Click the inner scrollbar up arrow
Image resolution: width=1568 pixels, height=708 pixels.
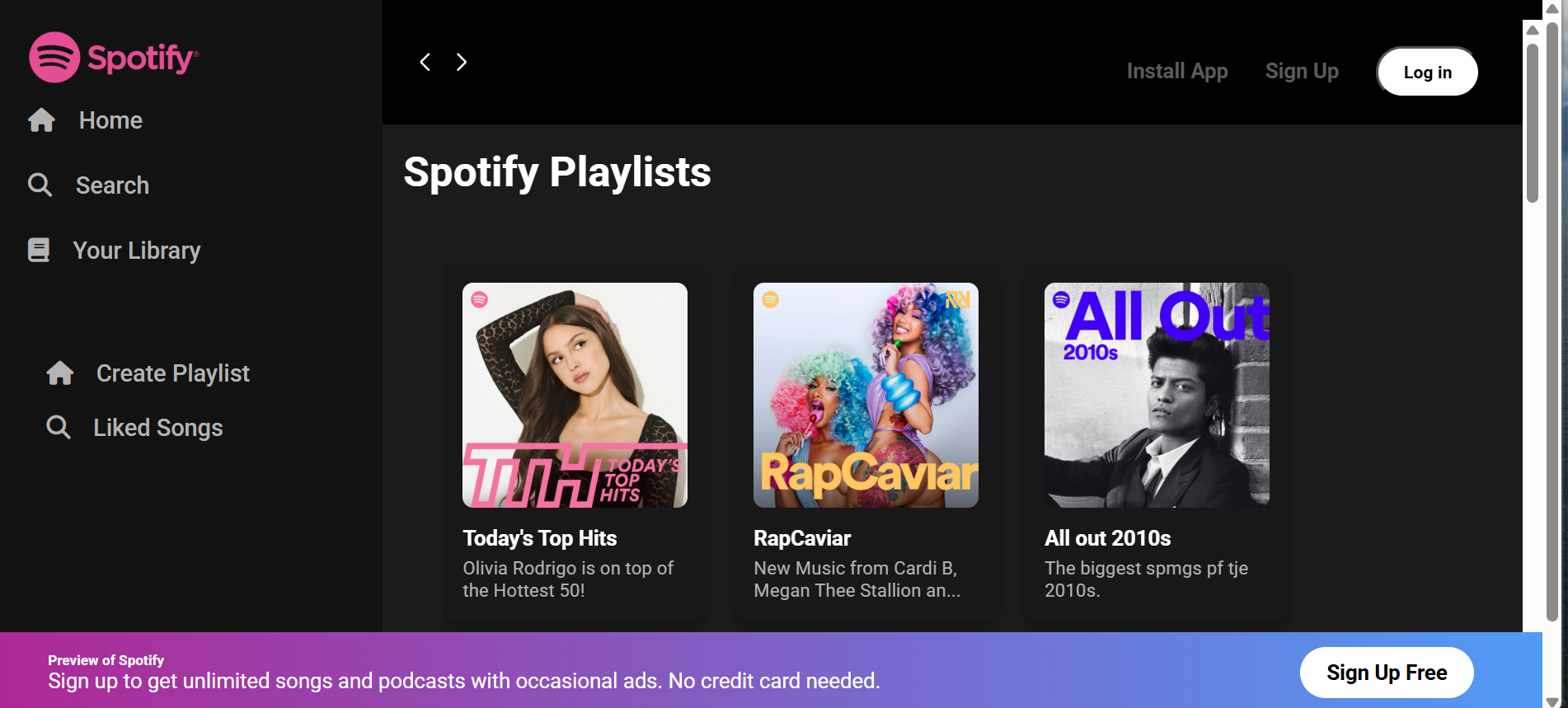coord(1533,30)
